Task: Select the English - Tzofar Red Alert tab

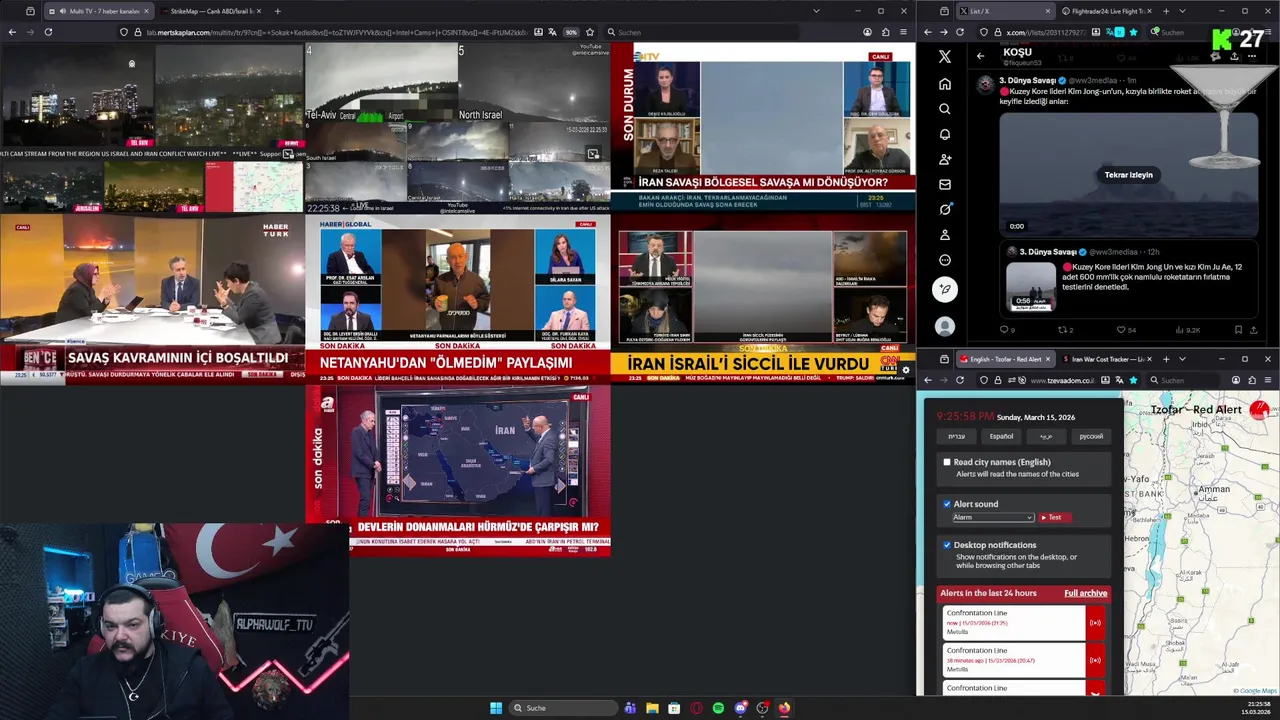Action: pos(1005,359)
